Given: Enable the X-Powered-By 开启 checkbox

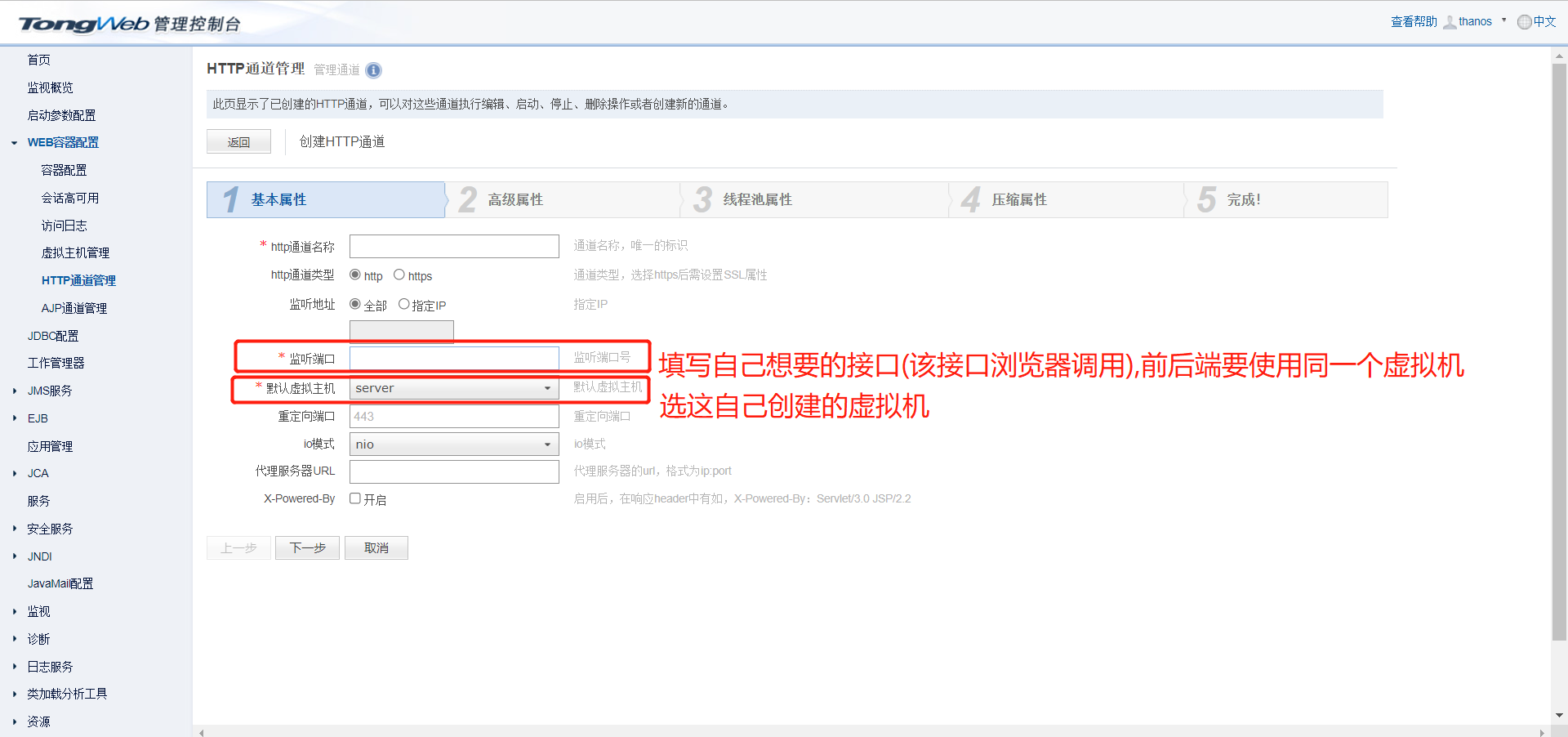Looking at the screenshot, I should (x=354, y=498).
